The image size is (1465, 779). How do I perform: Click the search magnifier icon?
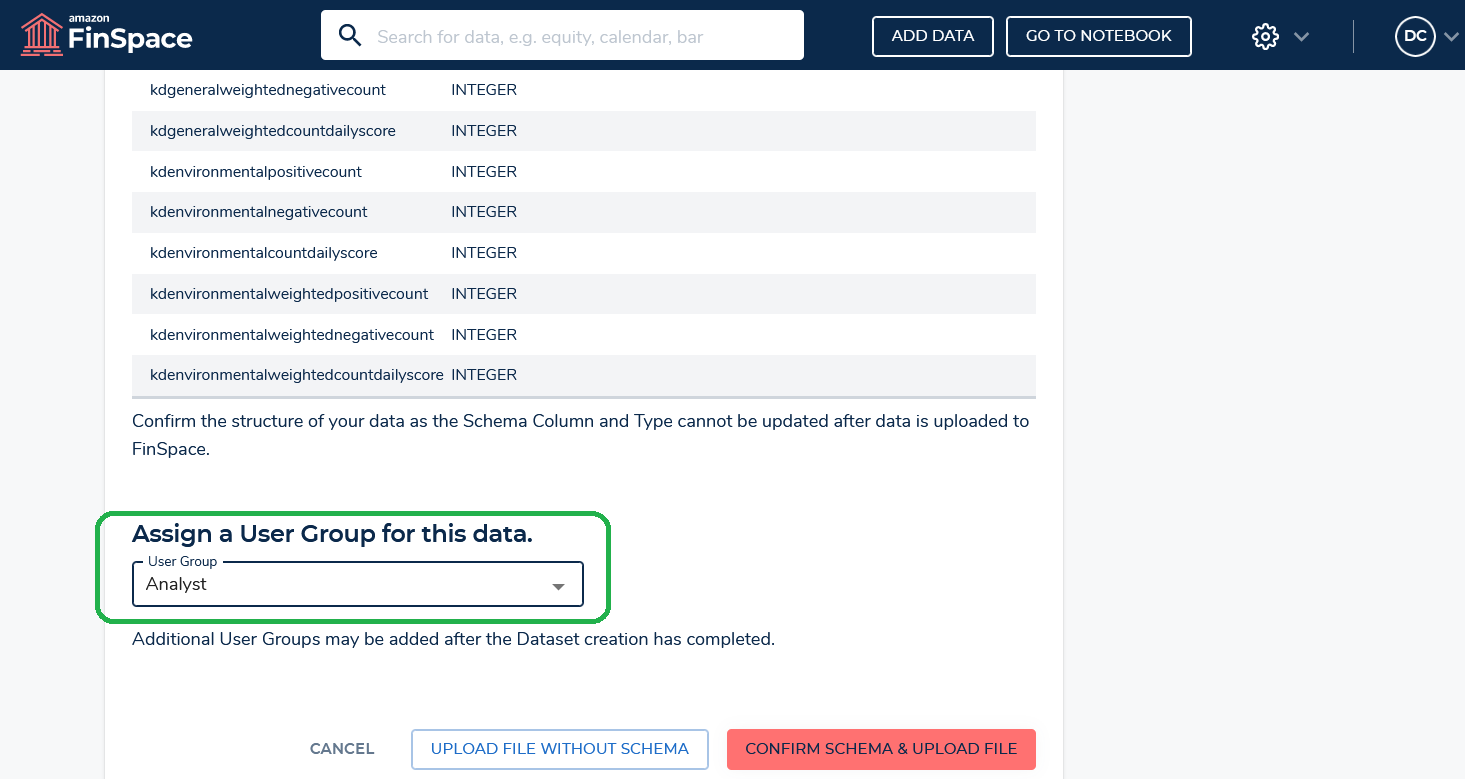pos(349,36)
